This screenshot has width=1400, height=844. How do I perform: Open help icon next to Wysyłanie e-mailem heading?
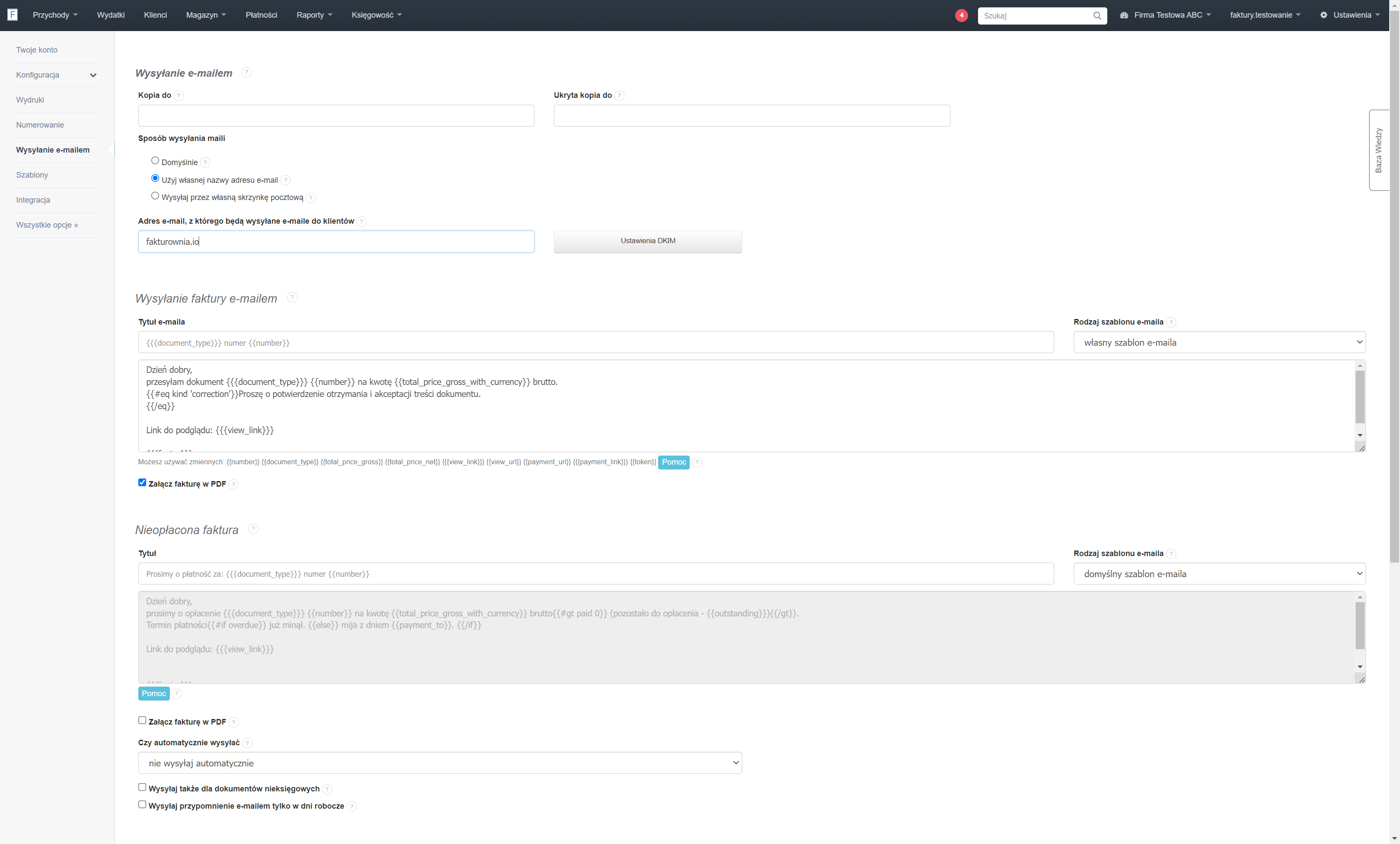[246, 72]
